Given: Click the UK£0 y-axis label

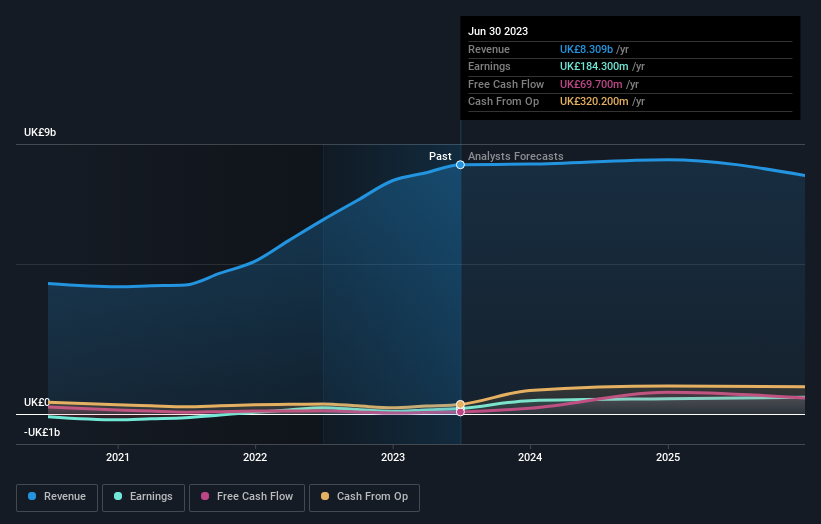Looking at the screenshot, I should tap(37, 403).
